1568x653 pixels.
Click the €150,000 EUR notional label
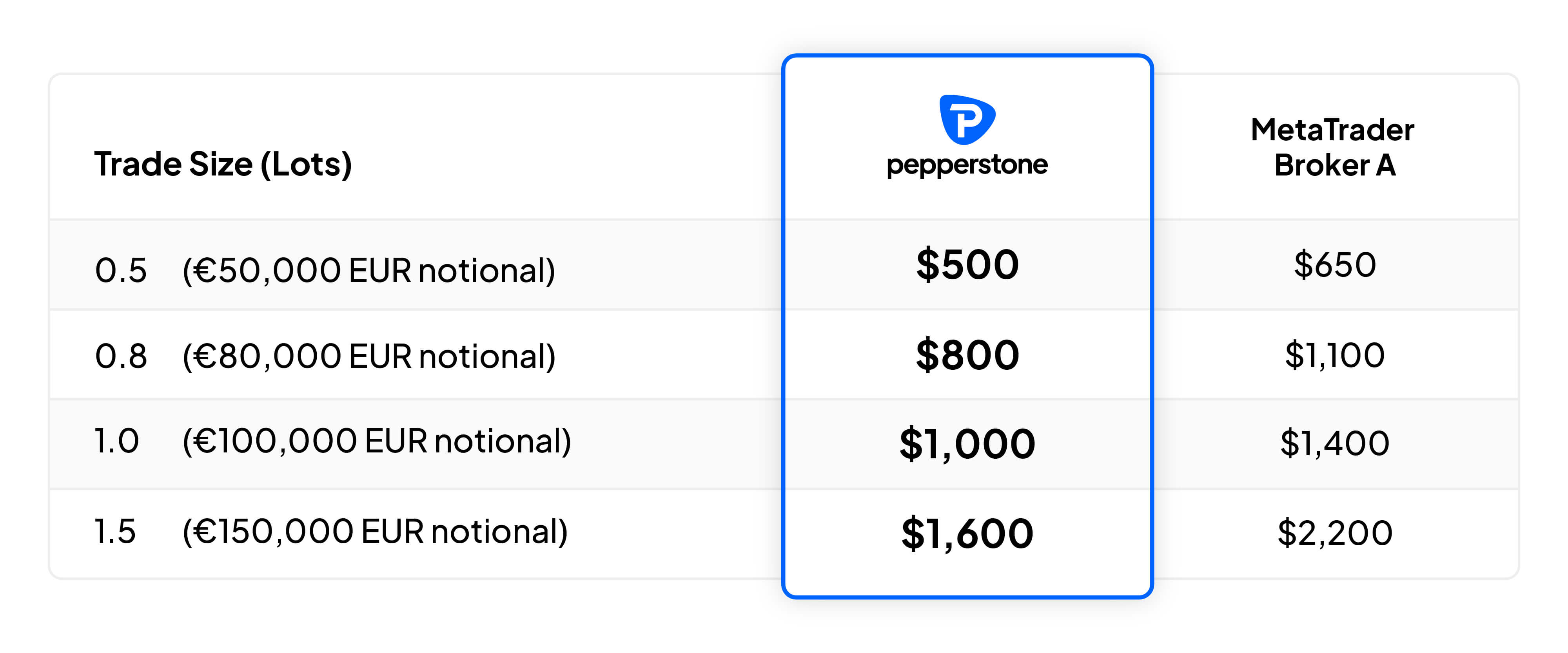[x=375, y=532]
